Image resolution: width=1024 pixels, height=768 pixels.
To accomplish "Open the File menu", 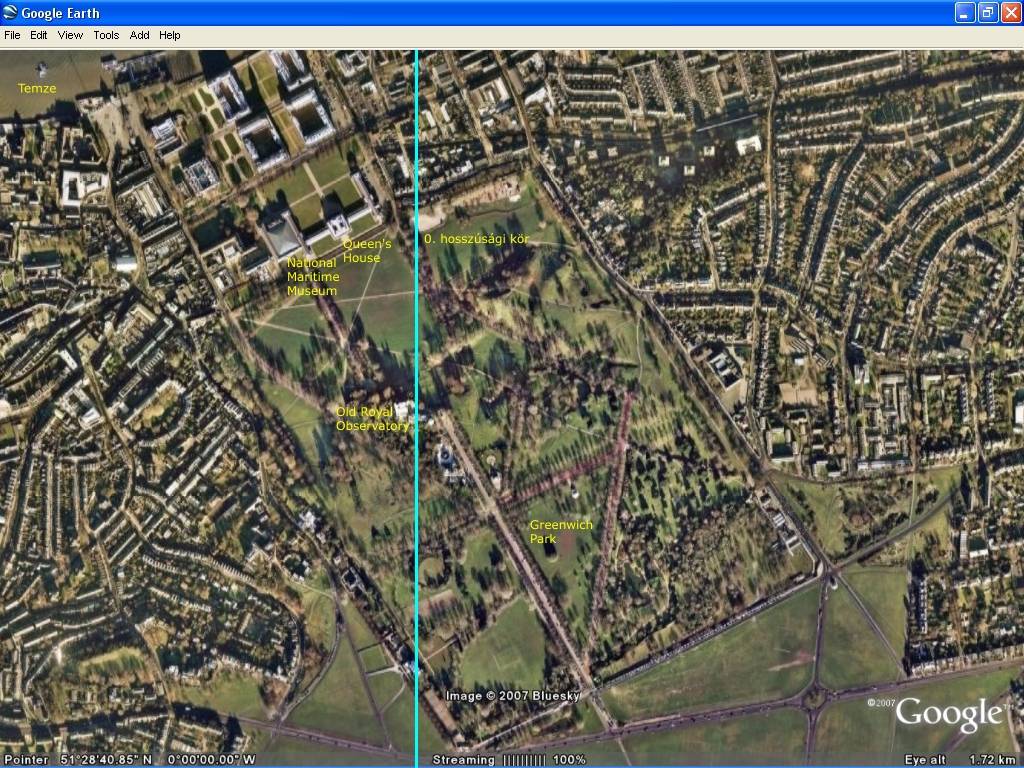I will pos(12,35).
